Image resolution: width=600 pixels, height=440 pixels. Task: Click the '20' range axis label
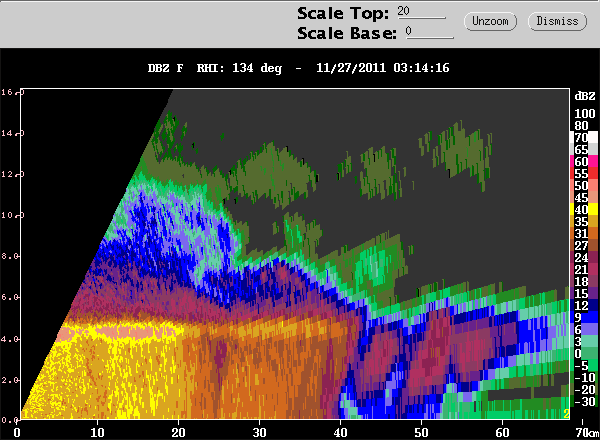click(x=178, y=433)
